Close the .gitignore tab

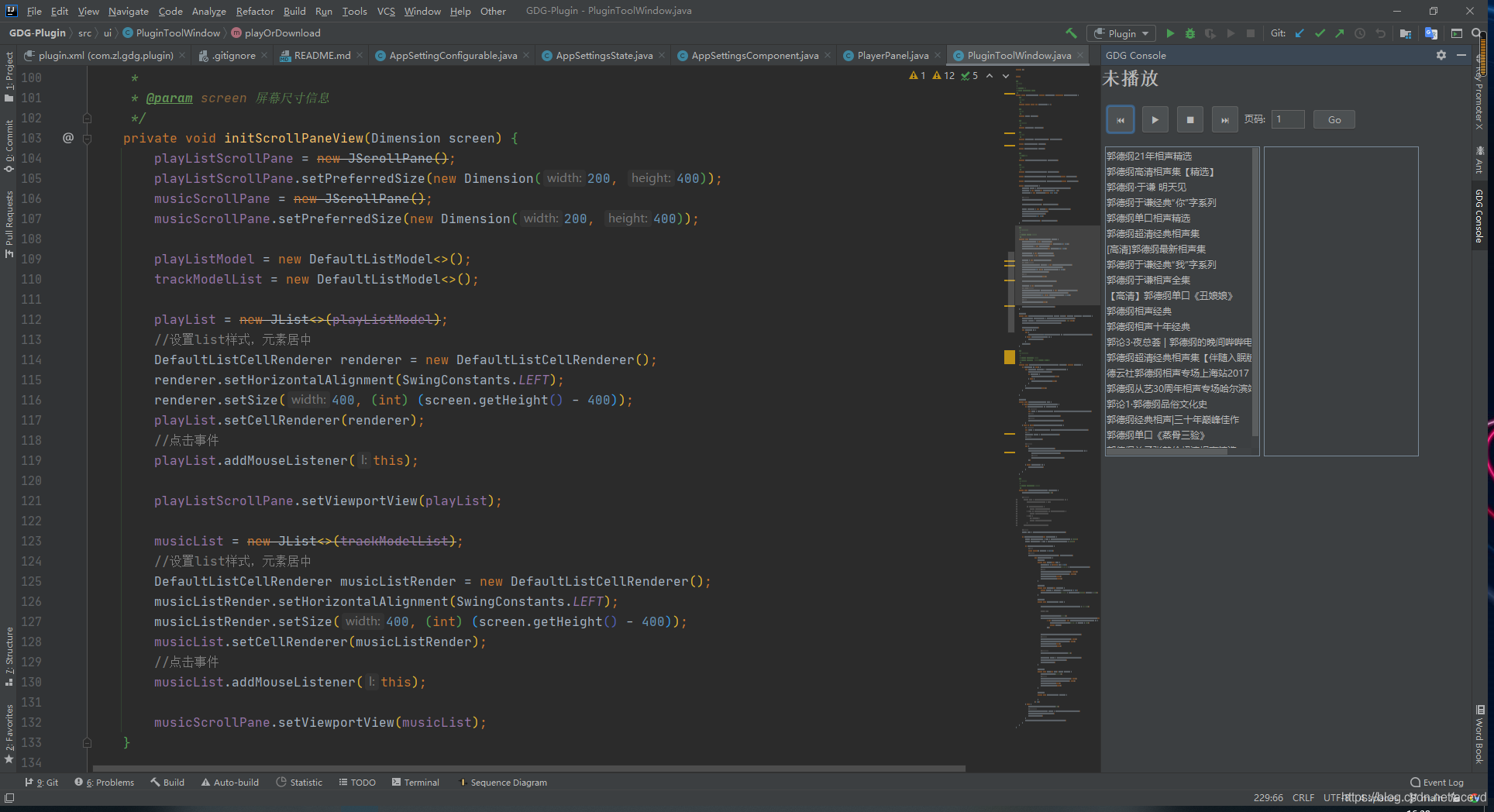click(x=264, y=55)
